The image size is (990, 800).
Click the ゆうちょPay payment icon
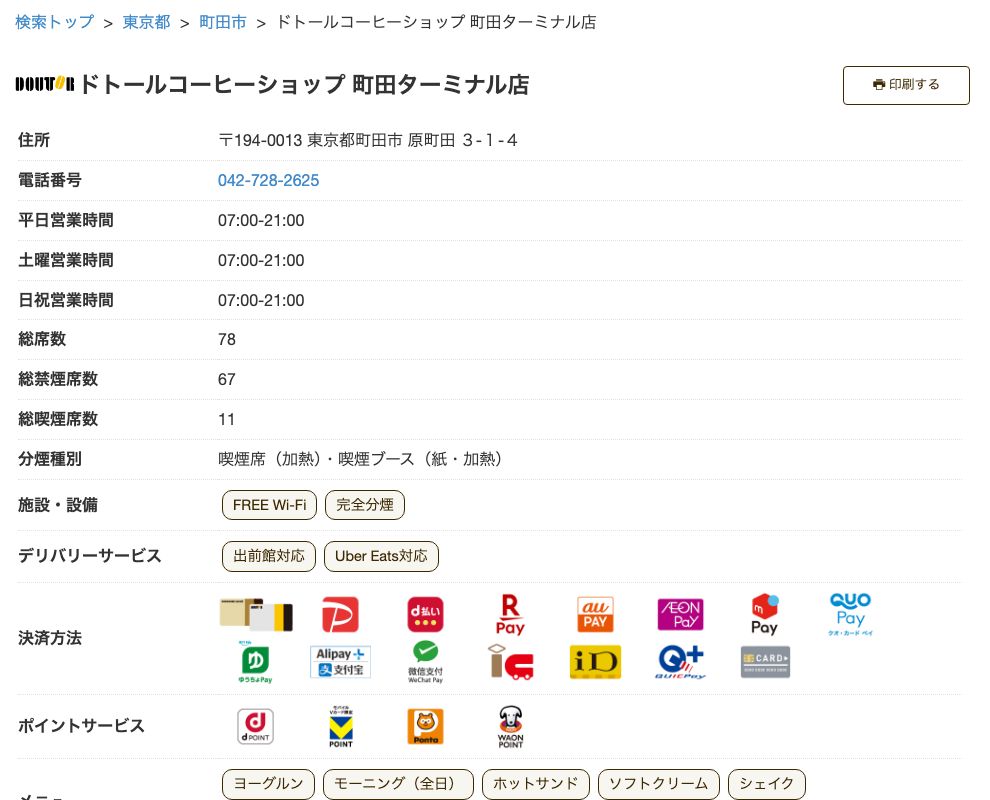(255, 662)
